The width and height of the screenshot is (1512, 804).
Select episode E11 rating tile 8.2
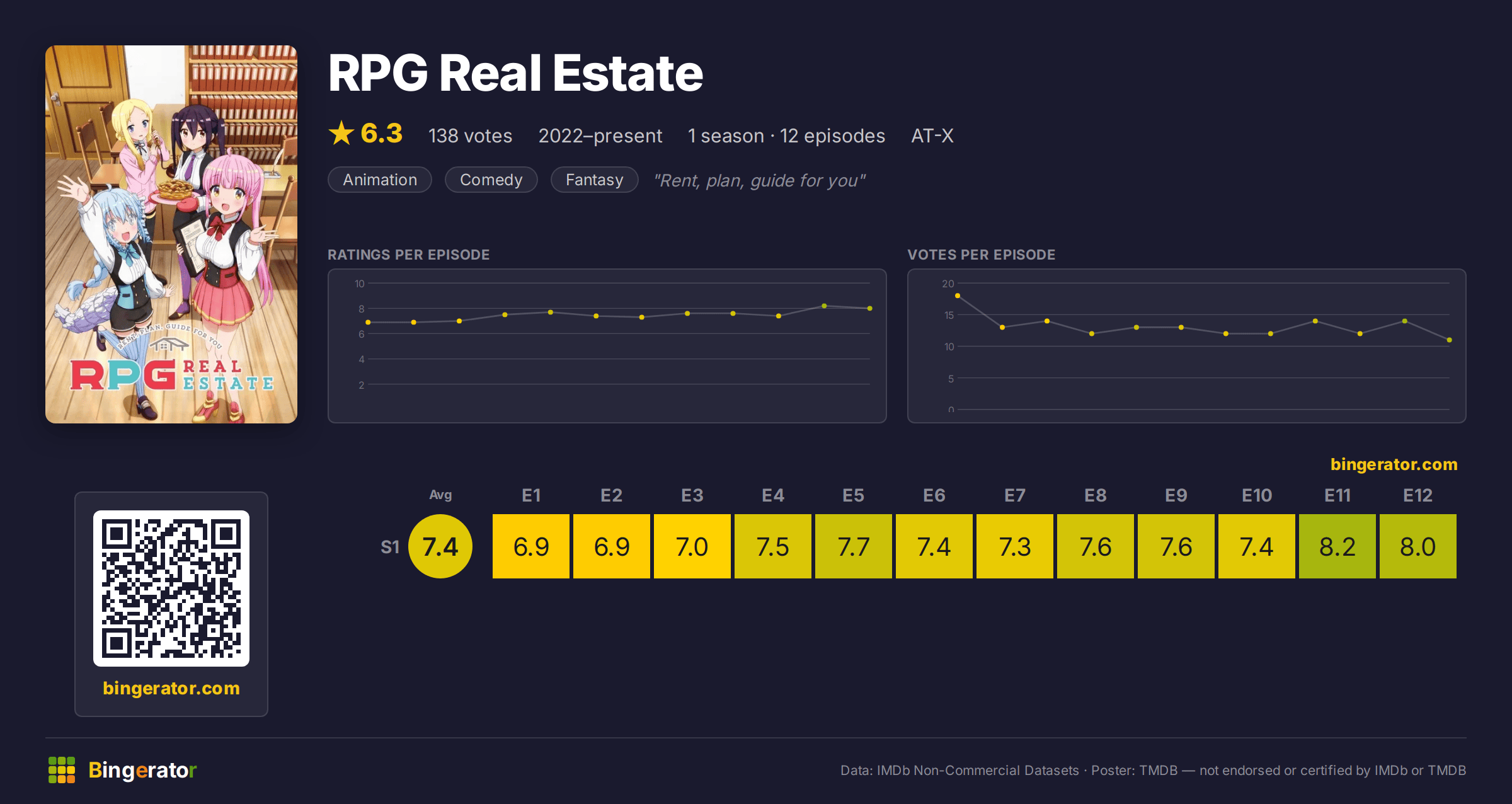coord(1337,546)
